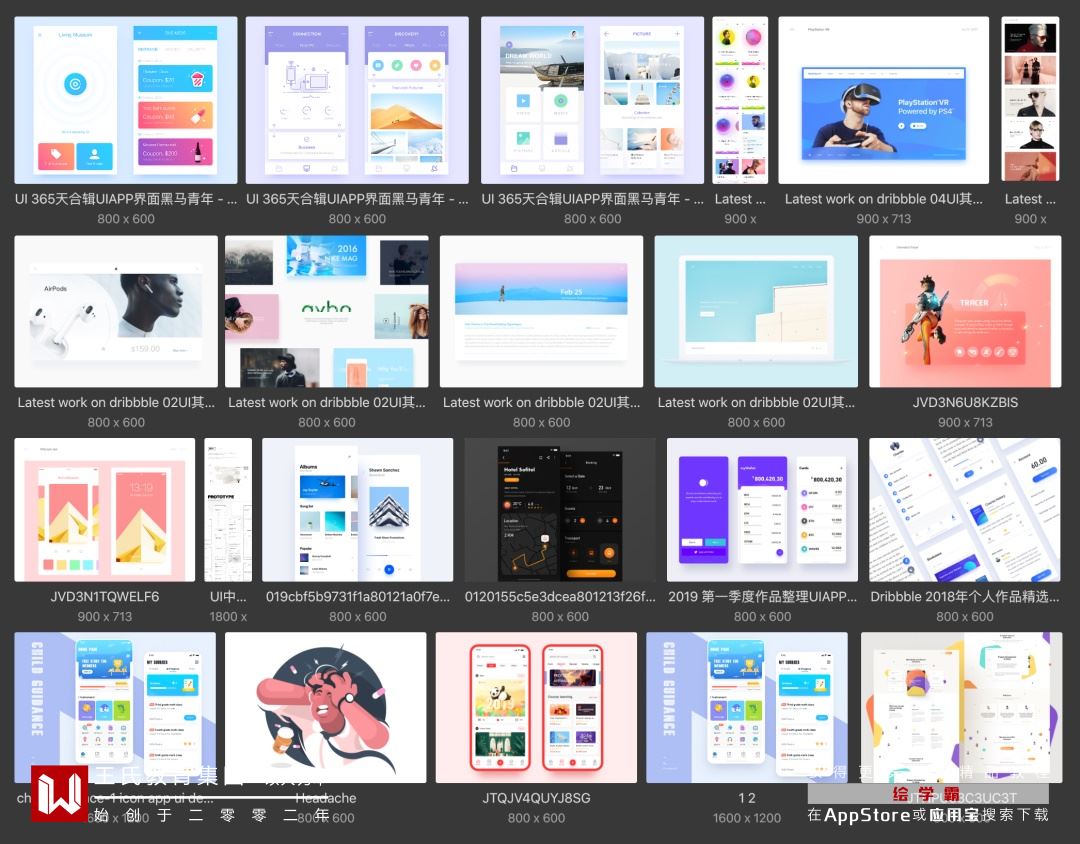This screenshot has width=1080, height=844.
Task: Open the coupon cards app thumbnail
Action: tap(125, 100)
